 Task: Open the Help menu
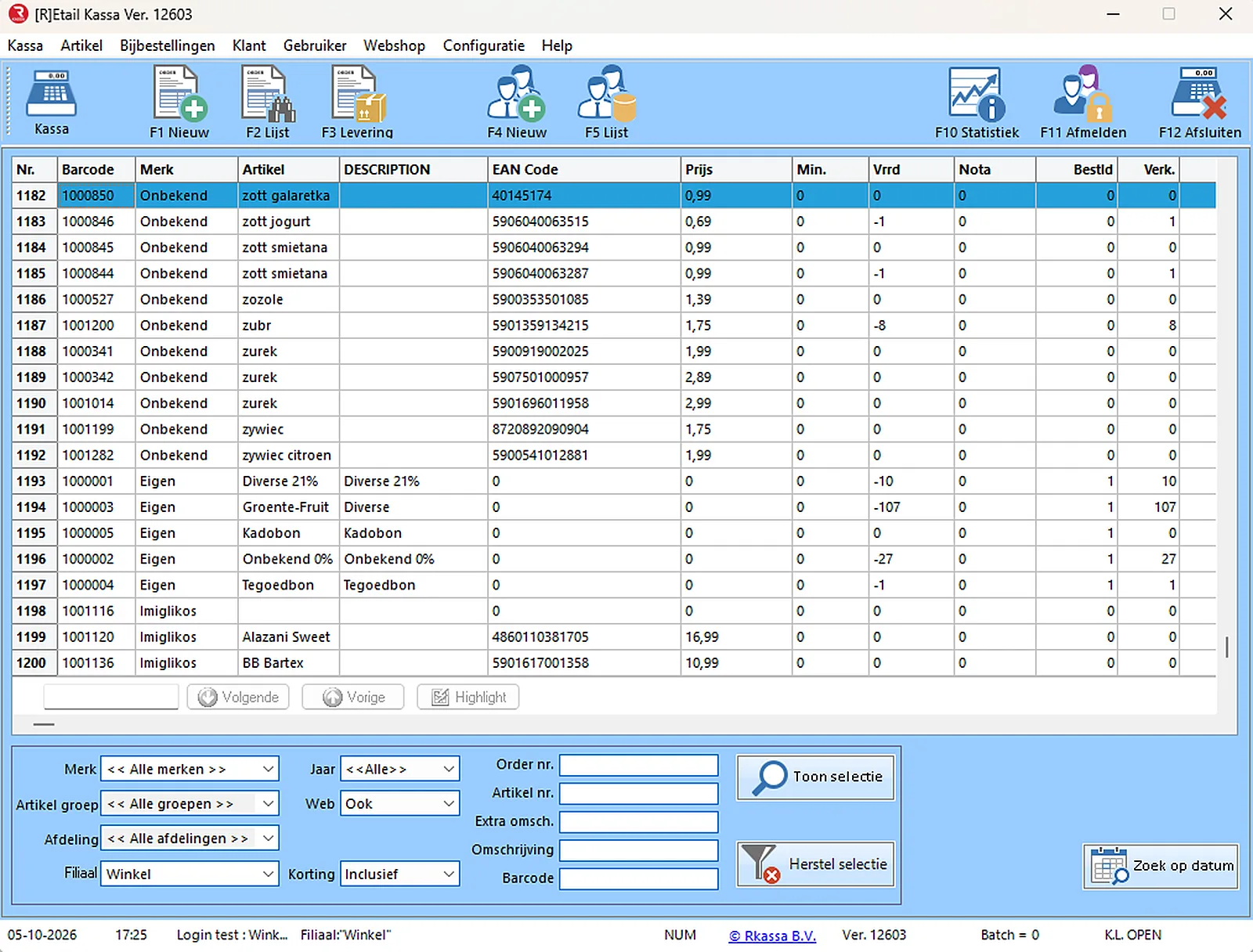pyautogui.click(x=557, y=45)
